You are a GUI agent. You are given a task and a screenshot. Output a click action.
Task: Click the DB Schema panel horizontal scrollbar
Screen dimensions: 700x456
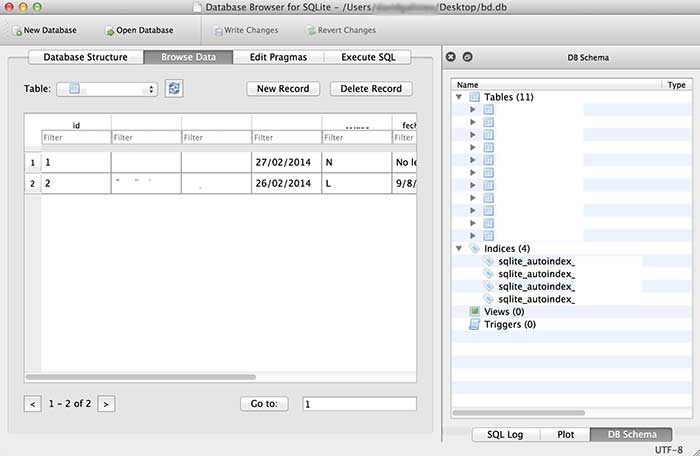(519, 413)
